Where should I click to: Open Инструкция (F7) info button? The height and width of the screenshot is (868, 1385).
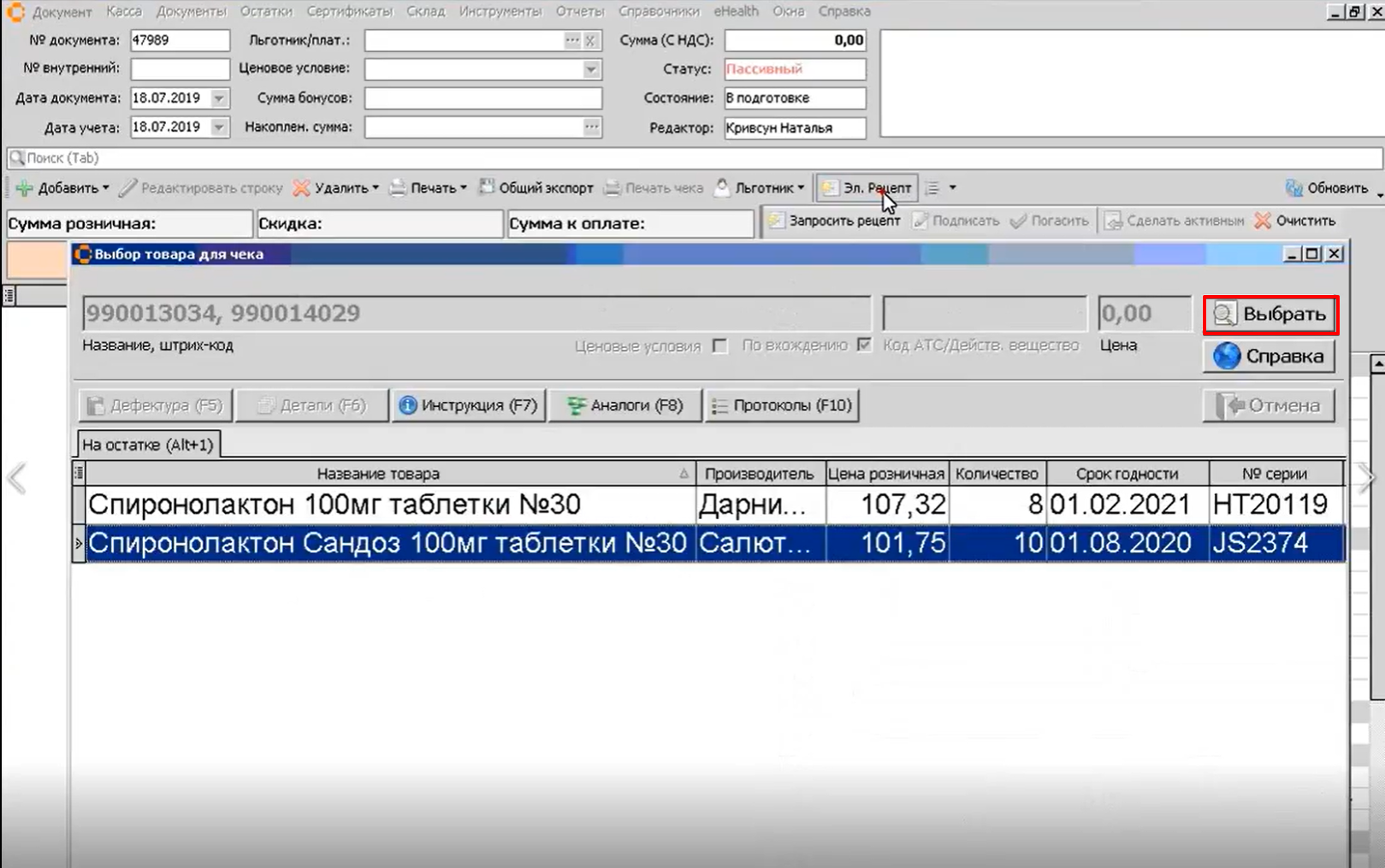coord(468,405)
